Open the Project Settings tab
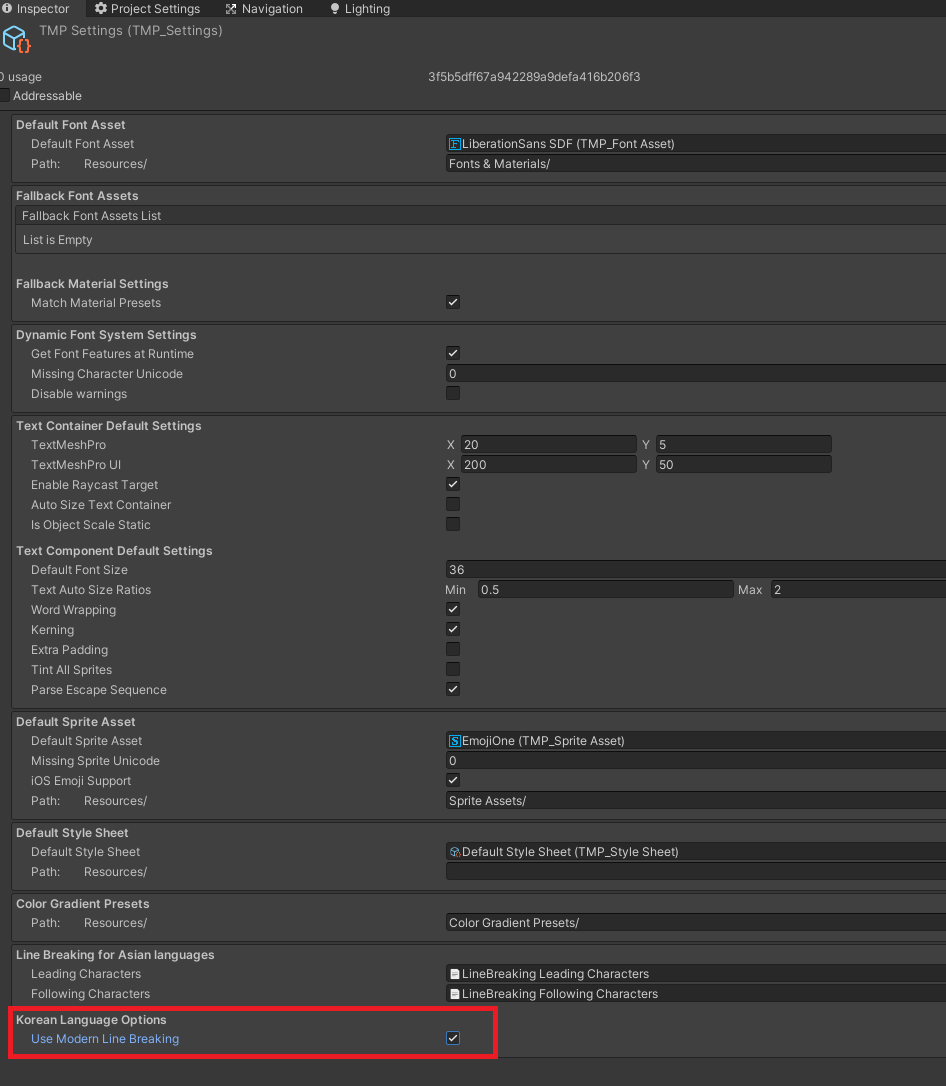 coord(148,8)
